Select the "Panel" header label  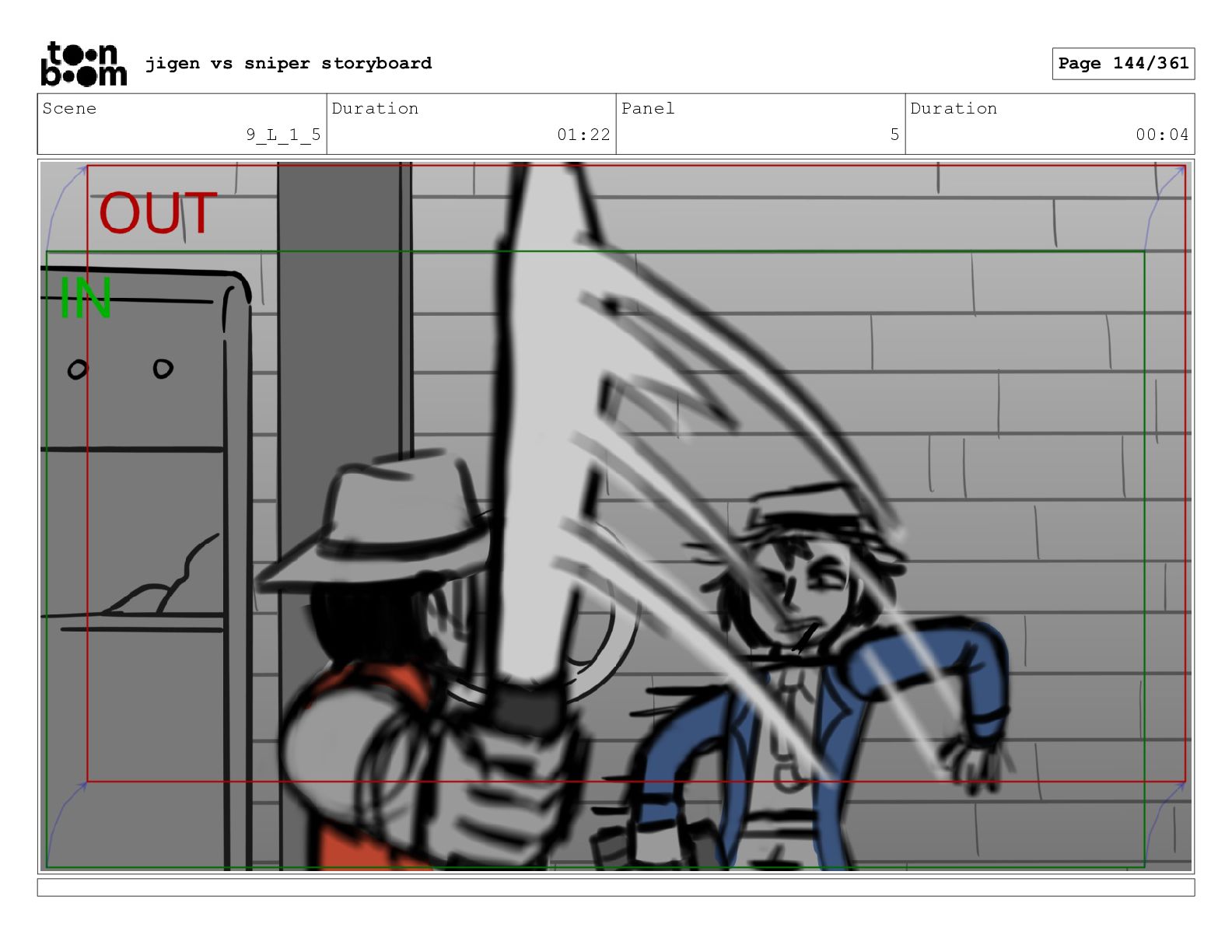click(x=648, y=109)
